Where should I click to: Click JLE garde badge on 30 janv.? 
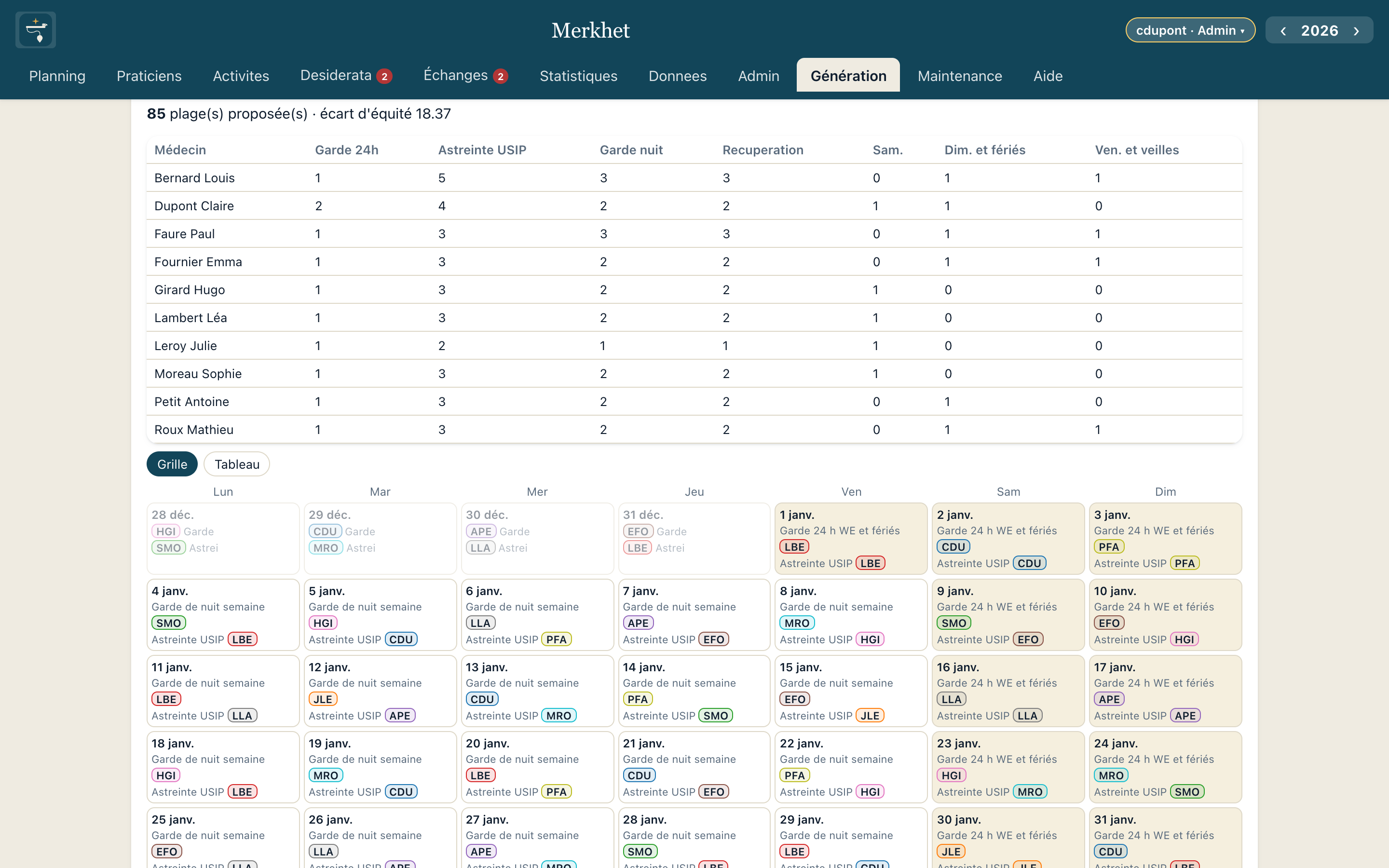(951, 852)
